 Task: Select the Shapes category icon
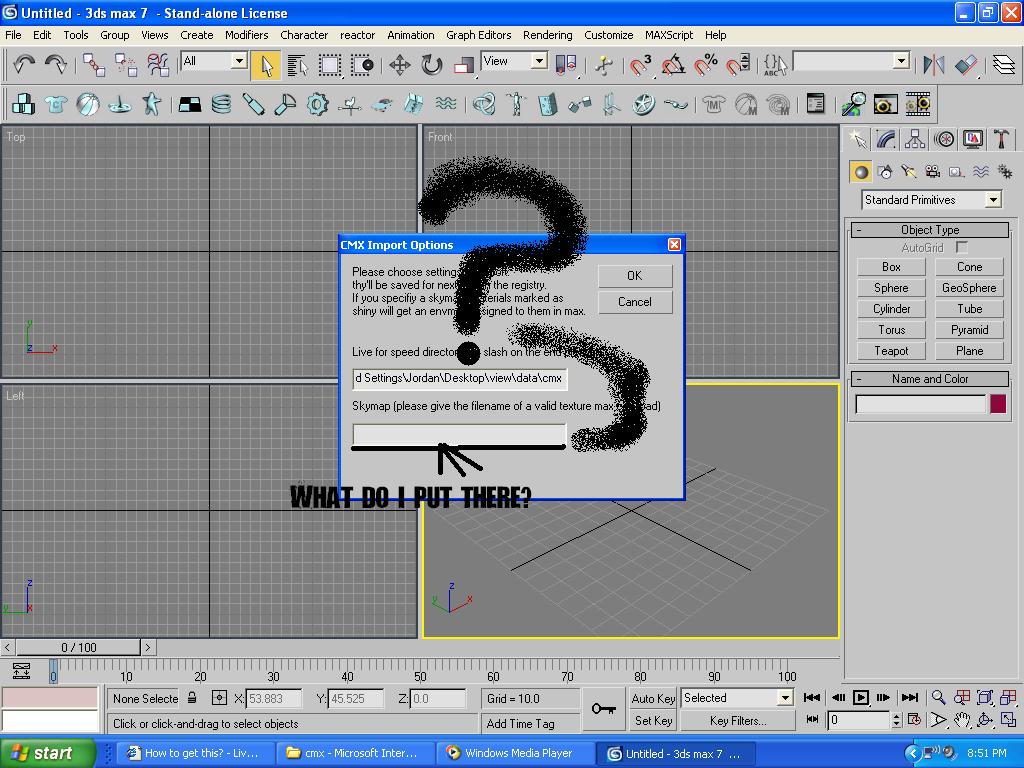pyautogui.click(x=886, y=172)
